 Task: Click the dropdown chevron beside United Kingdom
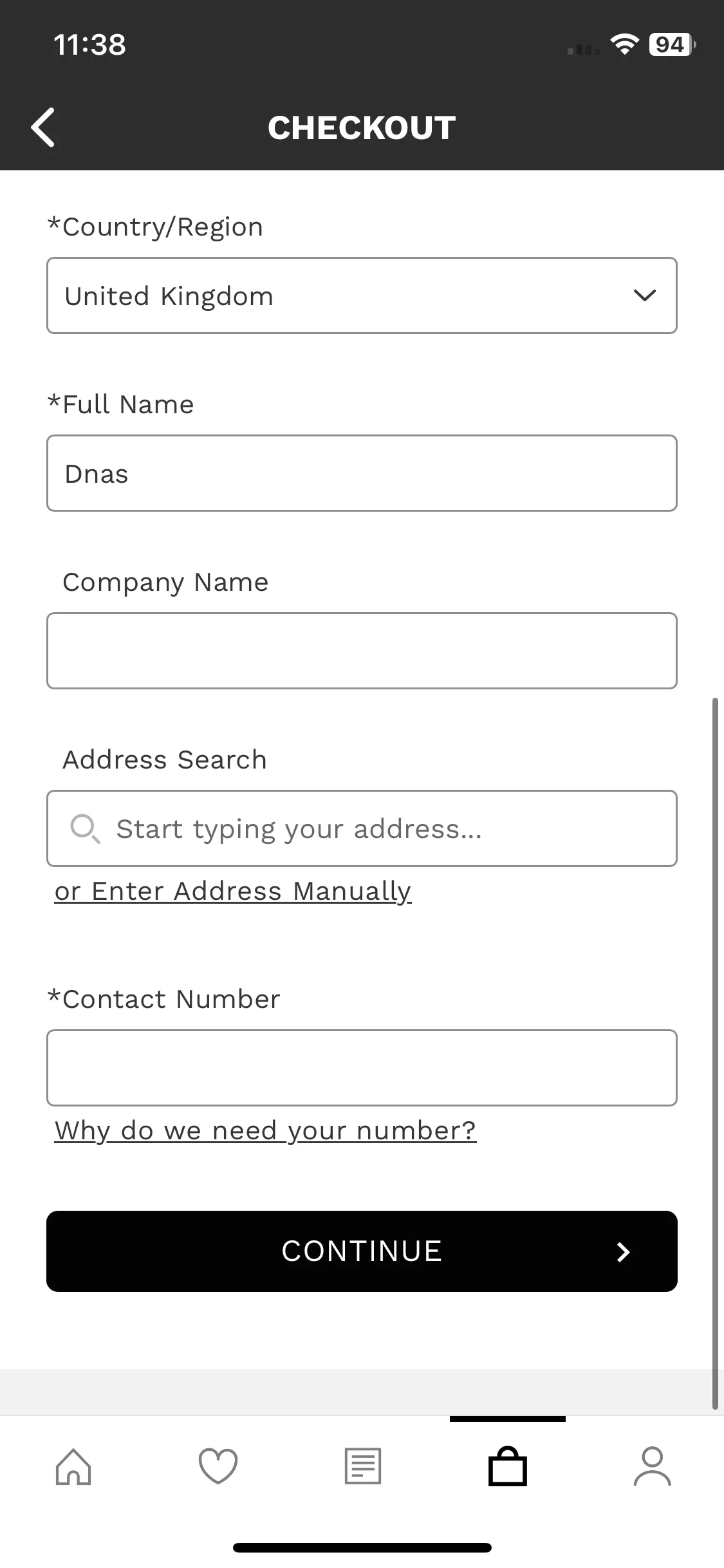[x=644, y=295]
